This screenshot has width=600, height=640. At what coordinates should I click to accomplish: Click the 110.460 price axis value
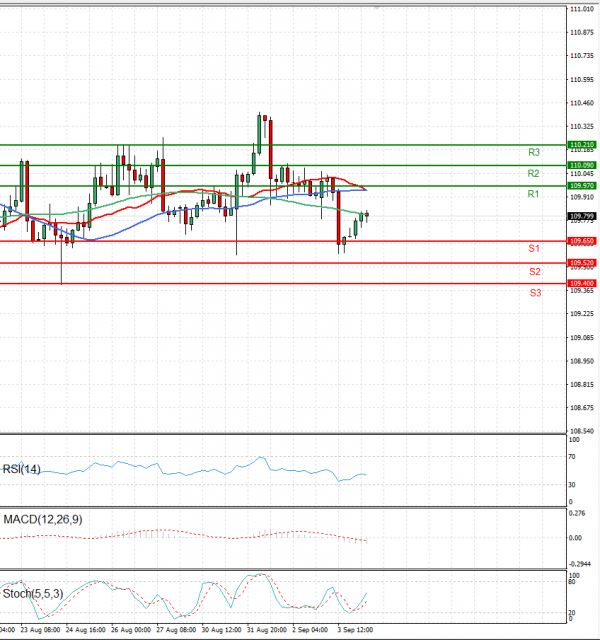[582, 103]
